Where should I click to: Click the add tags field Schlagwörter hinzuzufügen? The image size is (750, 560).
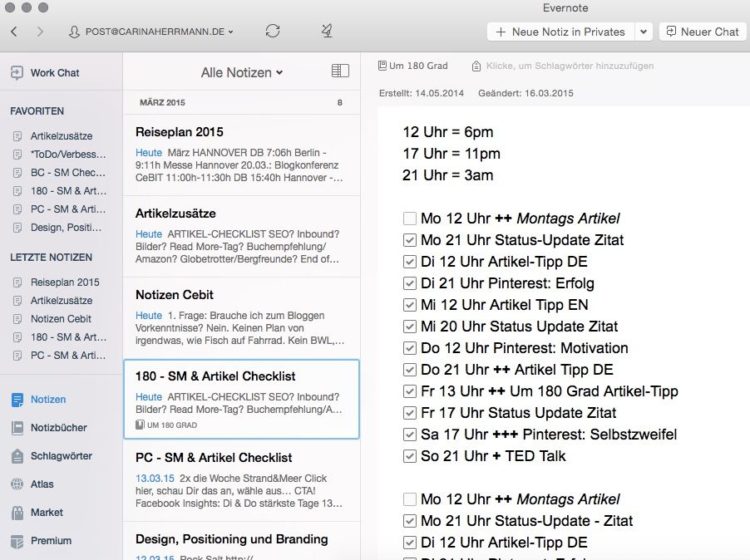tap(570, 66)
